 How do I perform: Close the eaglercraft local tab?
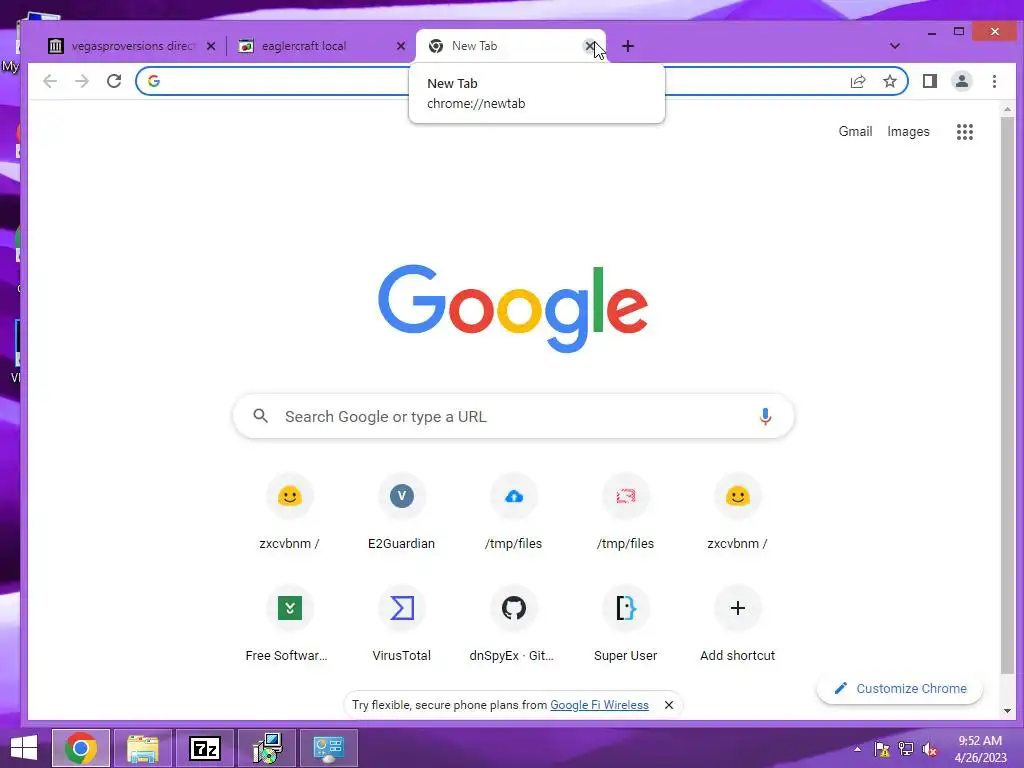point(401,46)
